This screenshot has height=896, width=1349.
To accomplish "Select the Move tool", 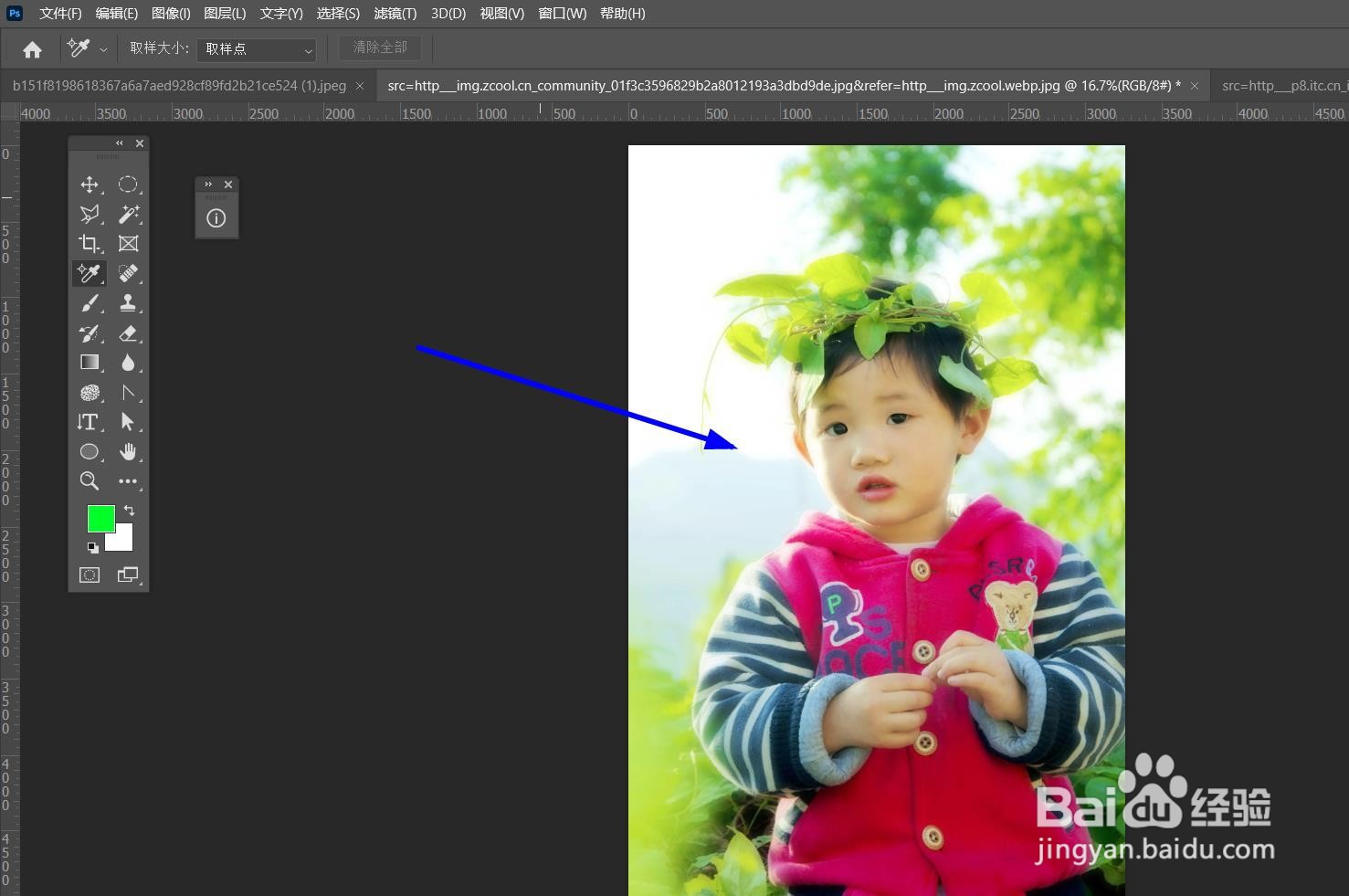I will point(90,184).
